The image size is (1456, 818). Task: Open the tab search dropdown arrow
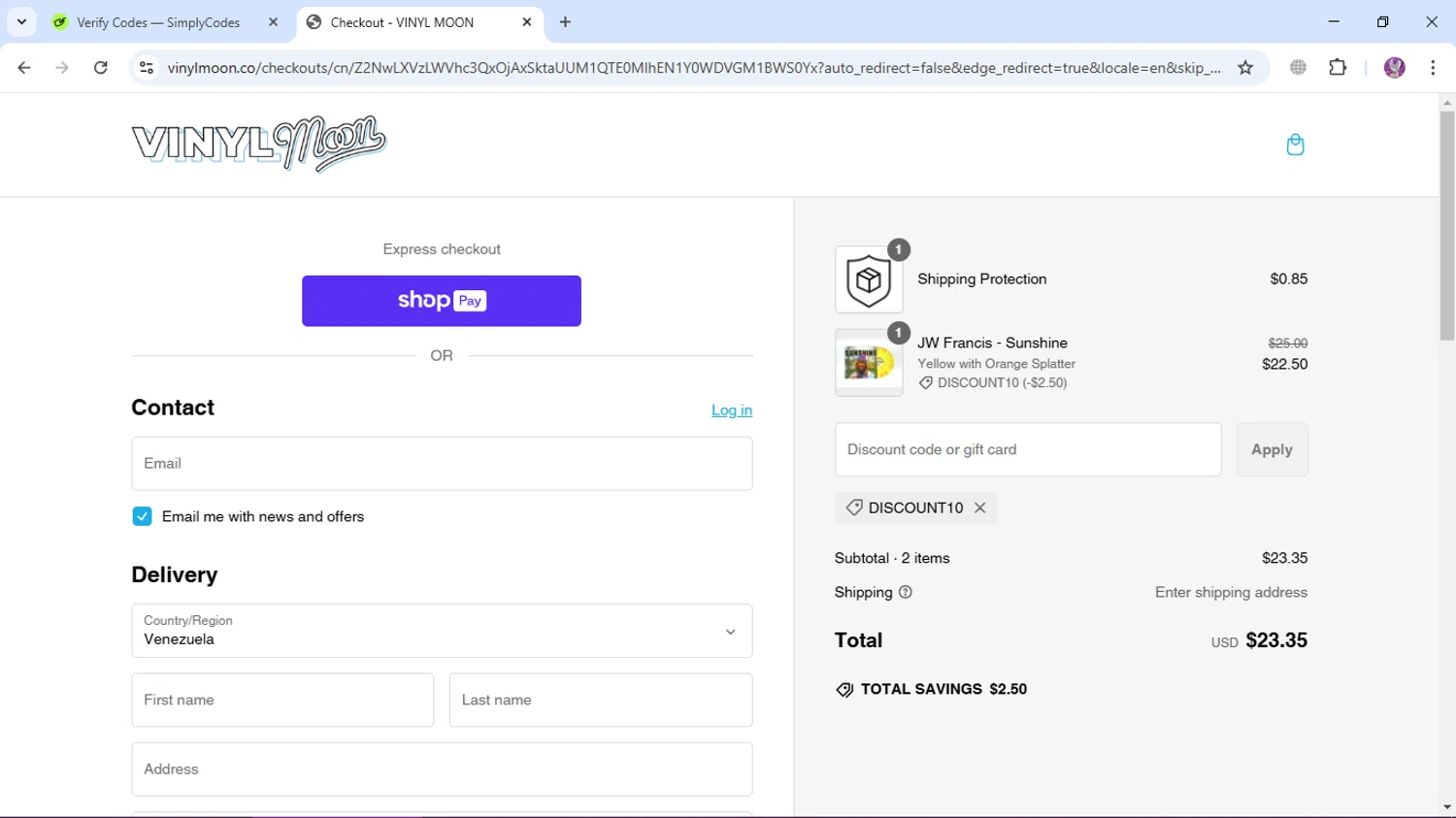tap(21, 21)
